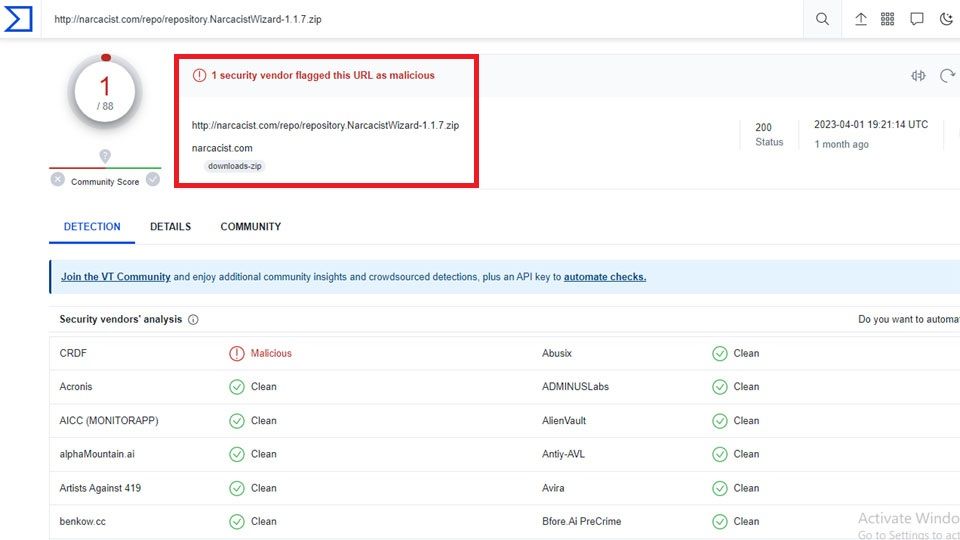Click the 'Do you want to automate' text
This screenshot has height=540, width=960.
coord(909,320)
